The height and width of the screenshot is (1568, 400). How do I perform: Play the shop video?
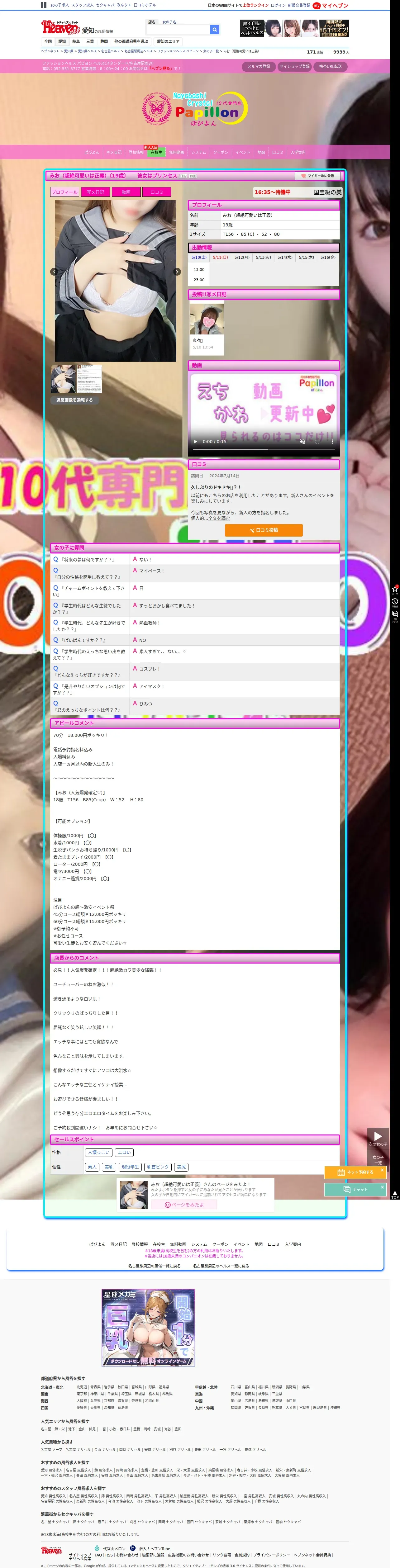coord(195,441)
